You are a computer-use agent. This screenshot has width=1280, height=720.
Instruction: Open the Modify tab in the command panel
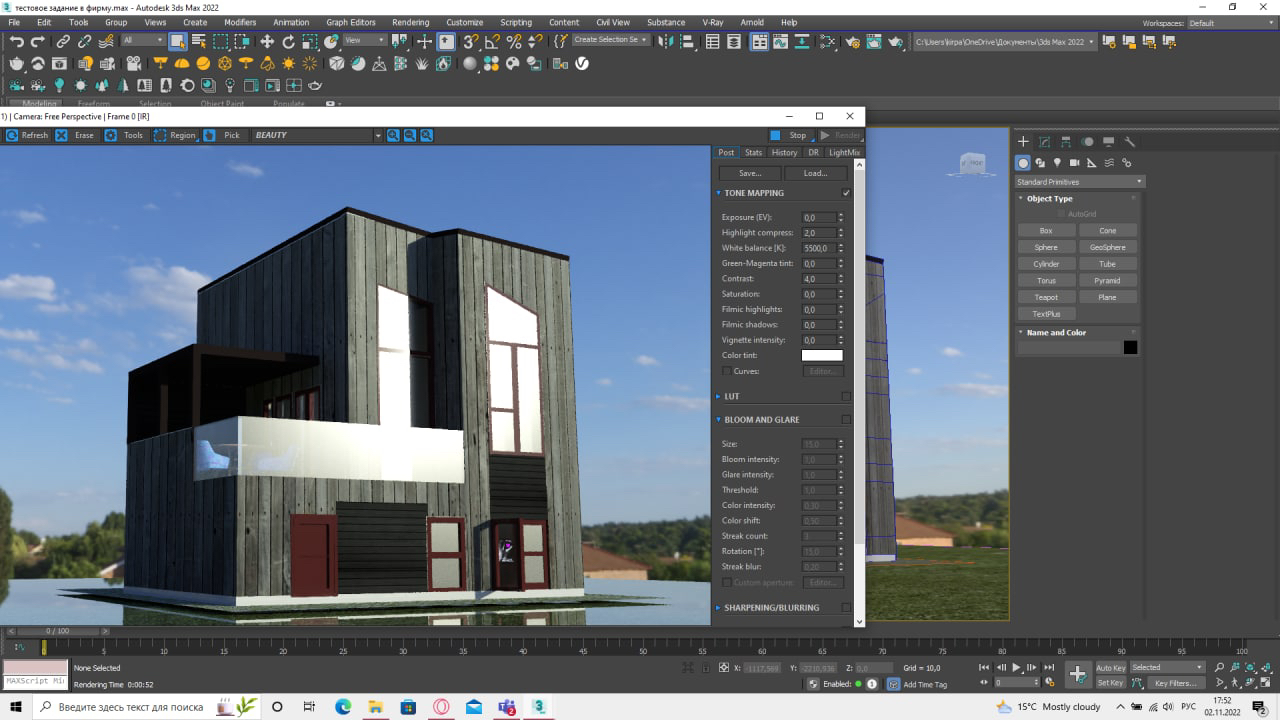click(1044, 142)
